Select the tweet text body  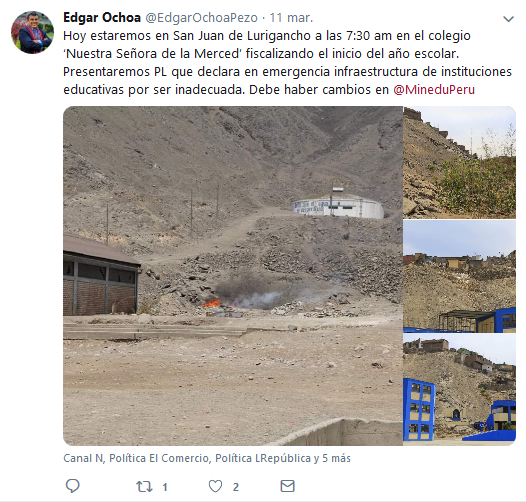point(287,62)
